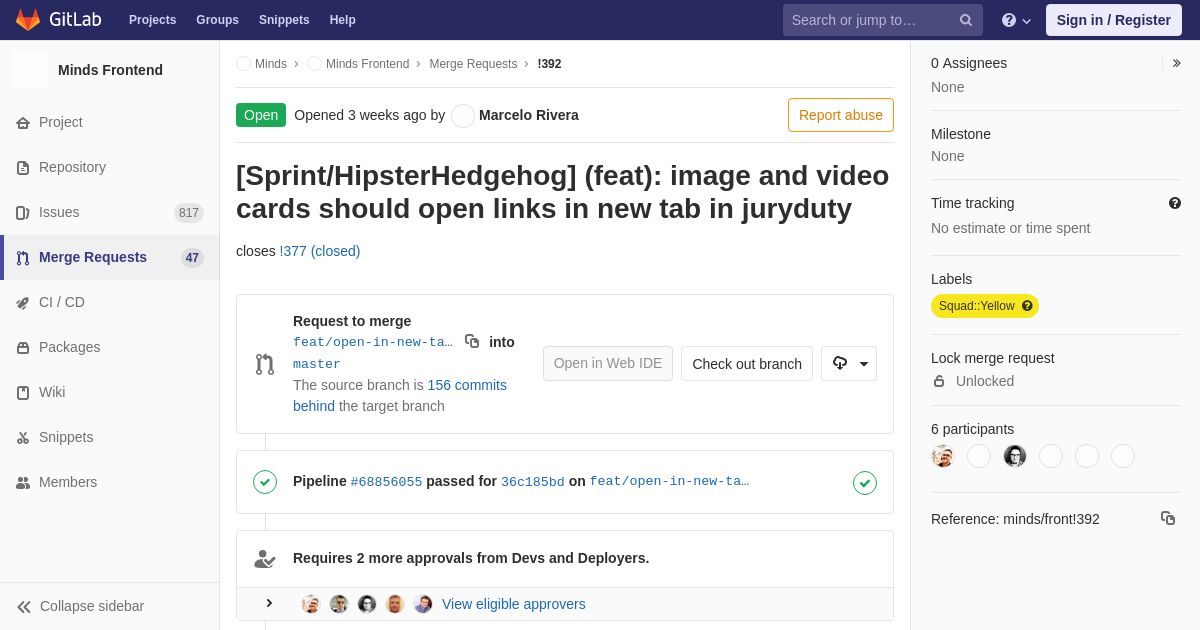The width and height of the screenshot is (1200, 630).
Task: Click Check out branch button
Action: coord(747,364)
